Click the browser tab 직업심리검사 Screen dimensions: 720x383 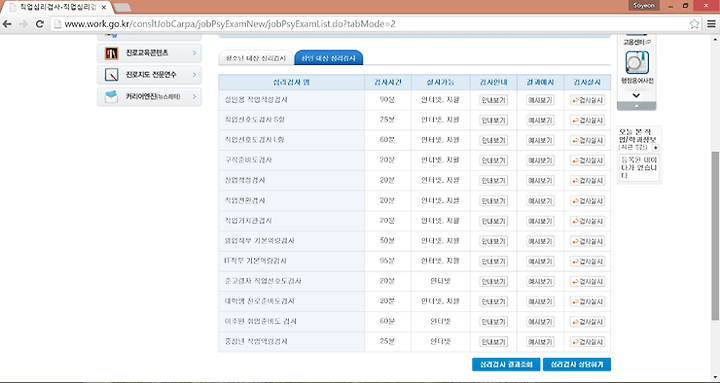[58, 7]
